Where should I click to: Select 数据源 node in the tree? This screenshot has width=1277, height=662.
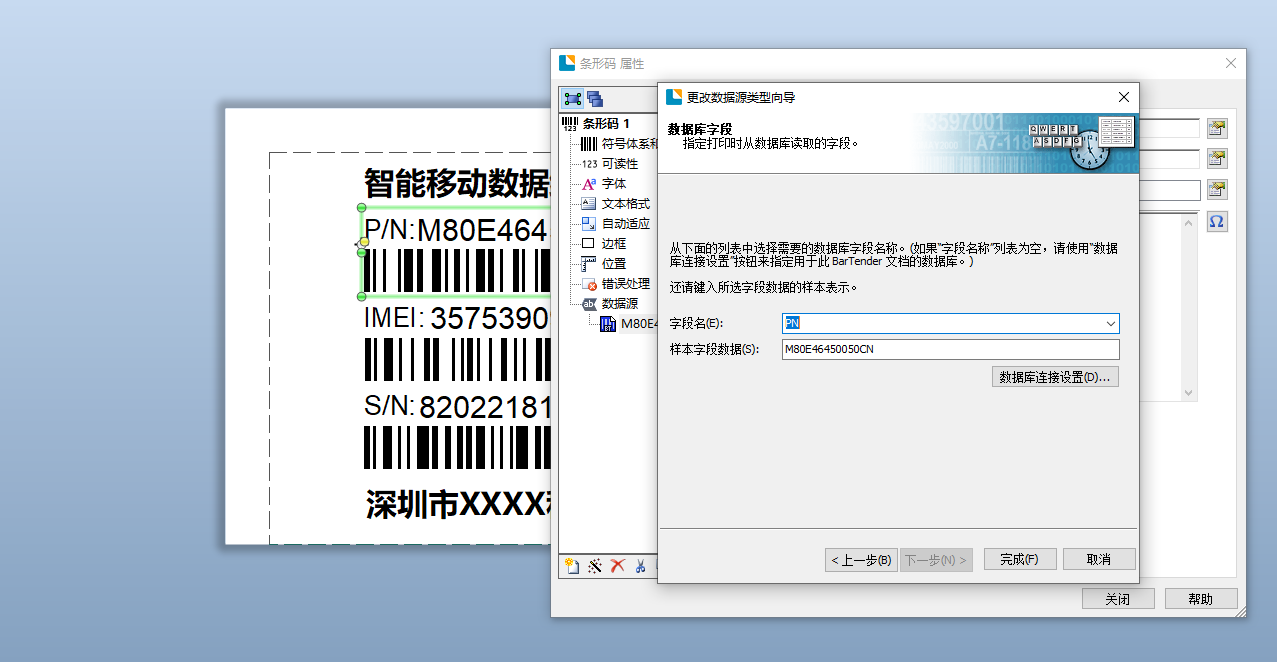(x=619, y=304)
